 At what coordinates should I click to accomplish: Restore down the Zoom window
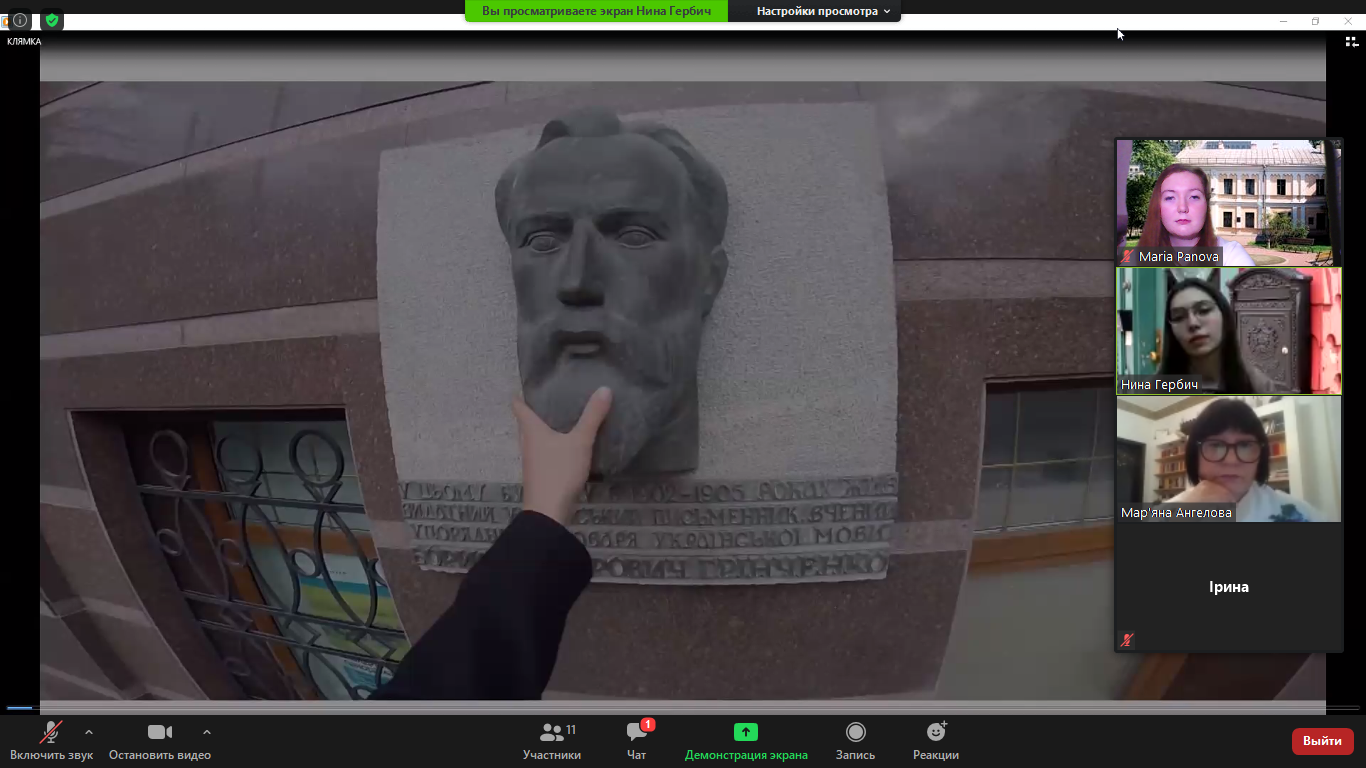point(1315,21)
